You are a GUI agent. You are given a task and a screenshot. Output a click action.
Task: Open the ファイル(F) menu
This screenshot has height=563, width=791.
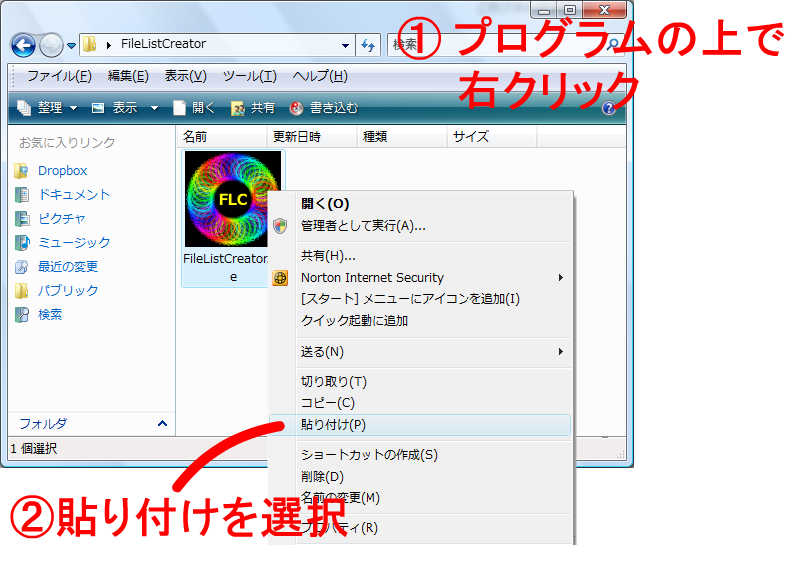(x=59, y=76)
